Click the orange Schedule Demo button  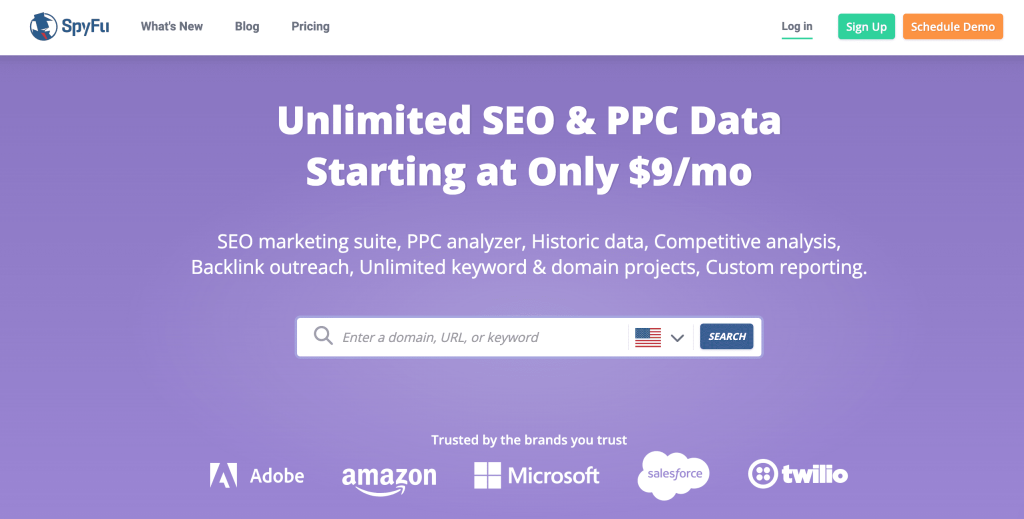(952, 27)
